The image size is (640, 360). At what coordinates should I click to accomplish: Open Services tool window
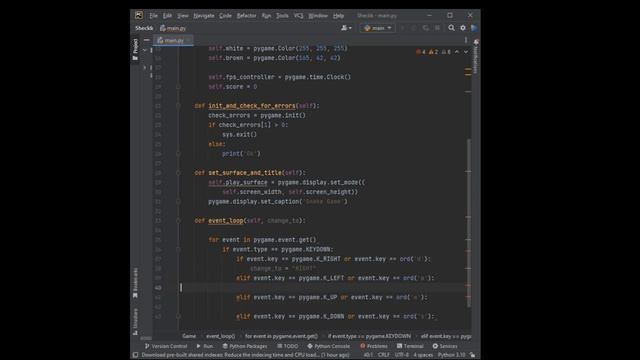click(445, 346)
